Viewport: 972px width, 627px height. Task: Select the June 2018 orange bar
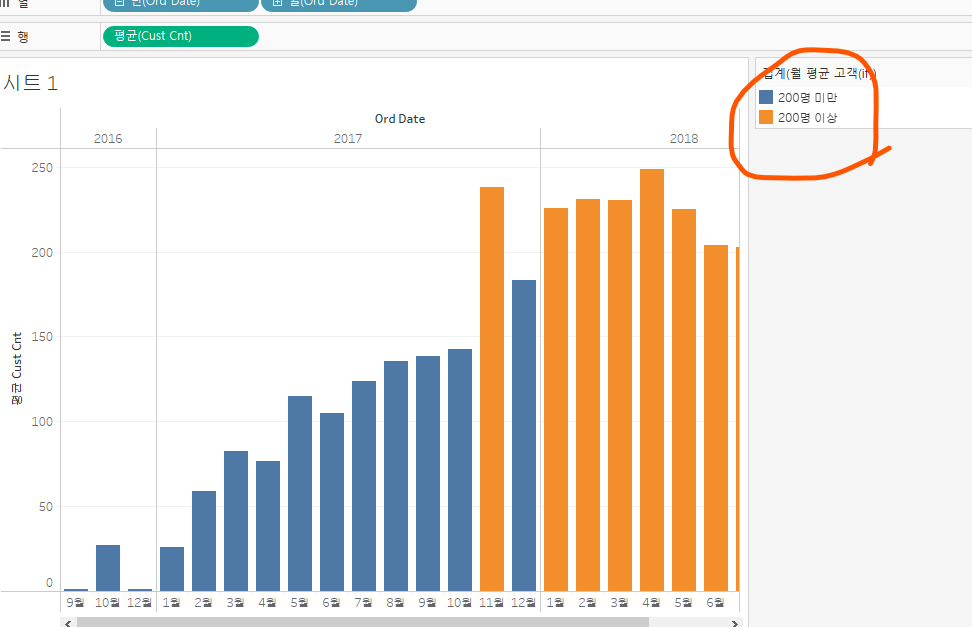tap(716, 418)
